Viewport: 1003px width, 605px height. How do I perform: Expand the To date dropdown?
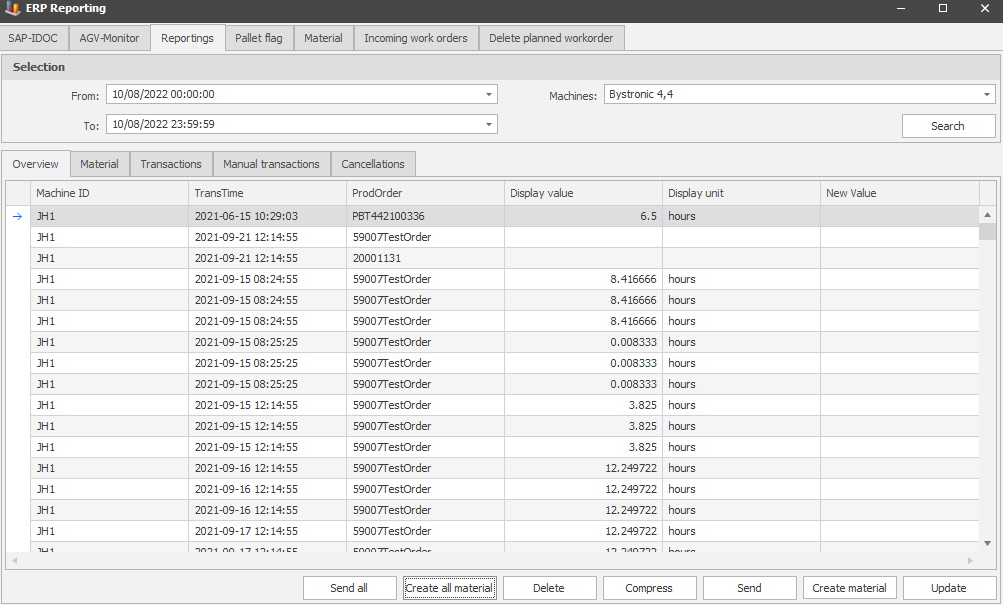click(489, 125)
